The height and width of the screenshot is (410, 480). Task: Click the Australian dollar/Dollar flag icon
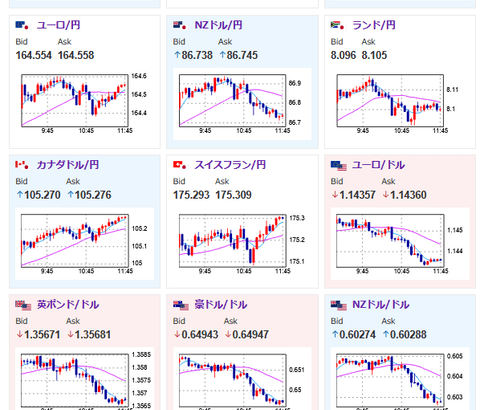(x=181, y=305)
